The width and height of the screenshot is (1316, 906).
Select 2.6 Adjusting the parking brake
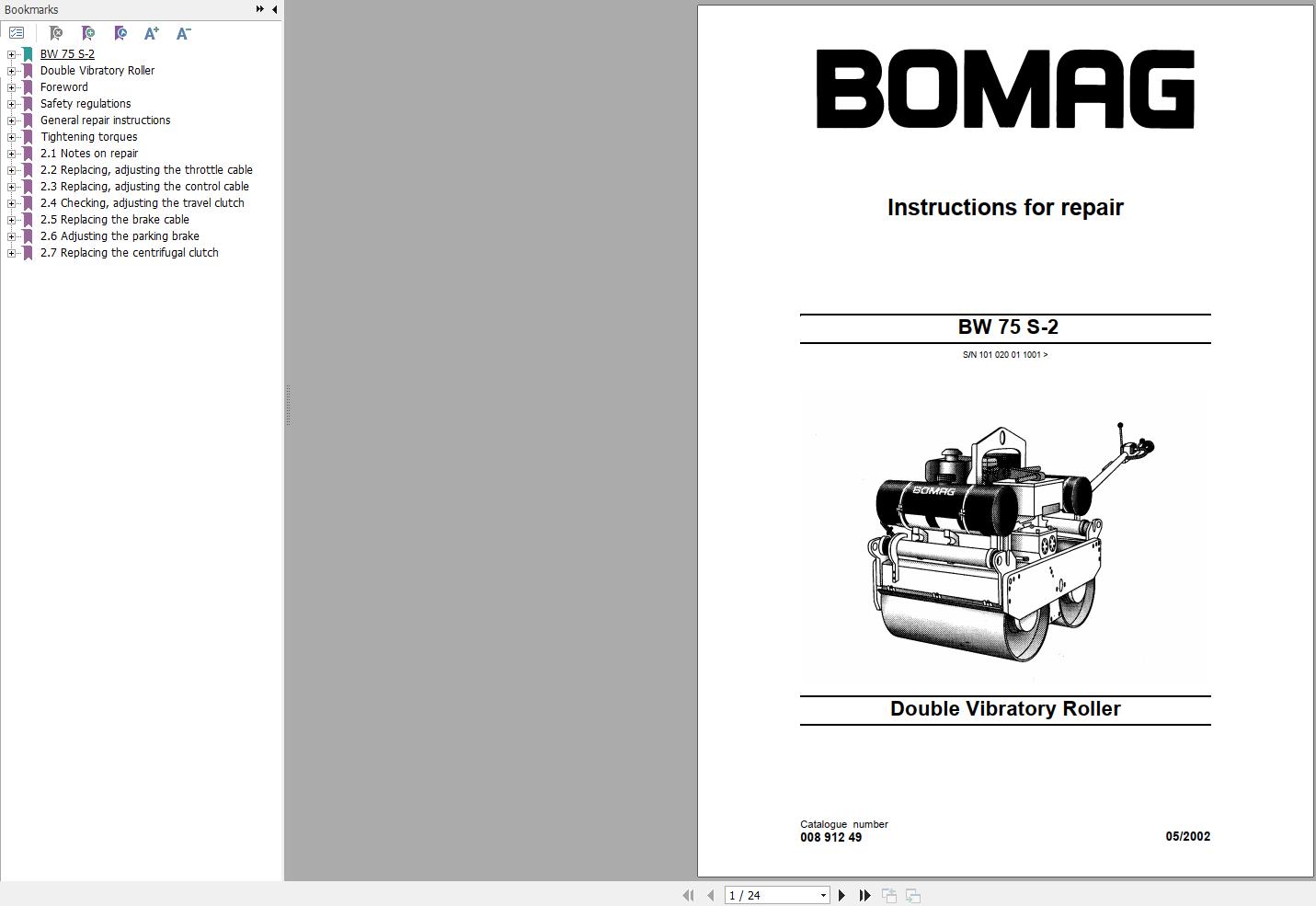click(x=120, y=236)
